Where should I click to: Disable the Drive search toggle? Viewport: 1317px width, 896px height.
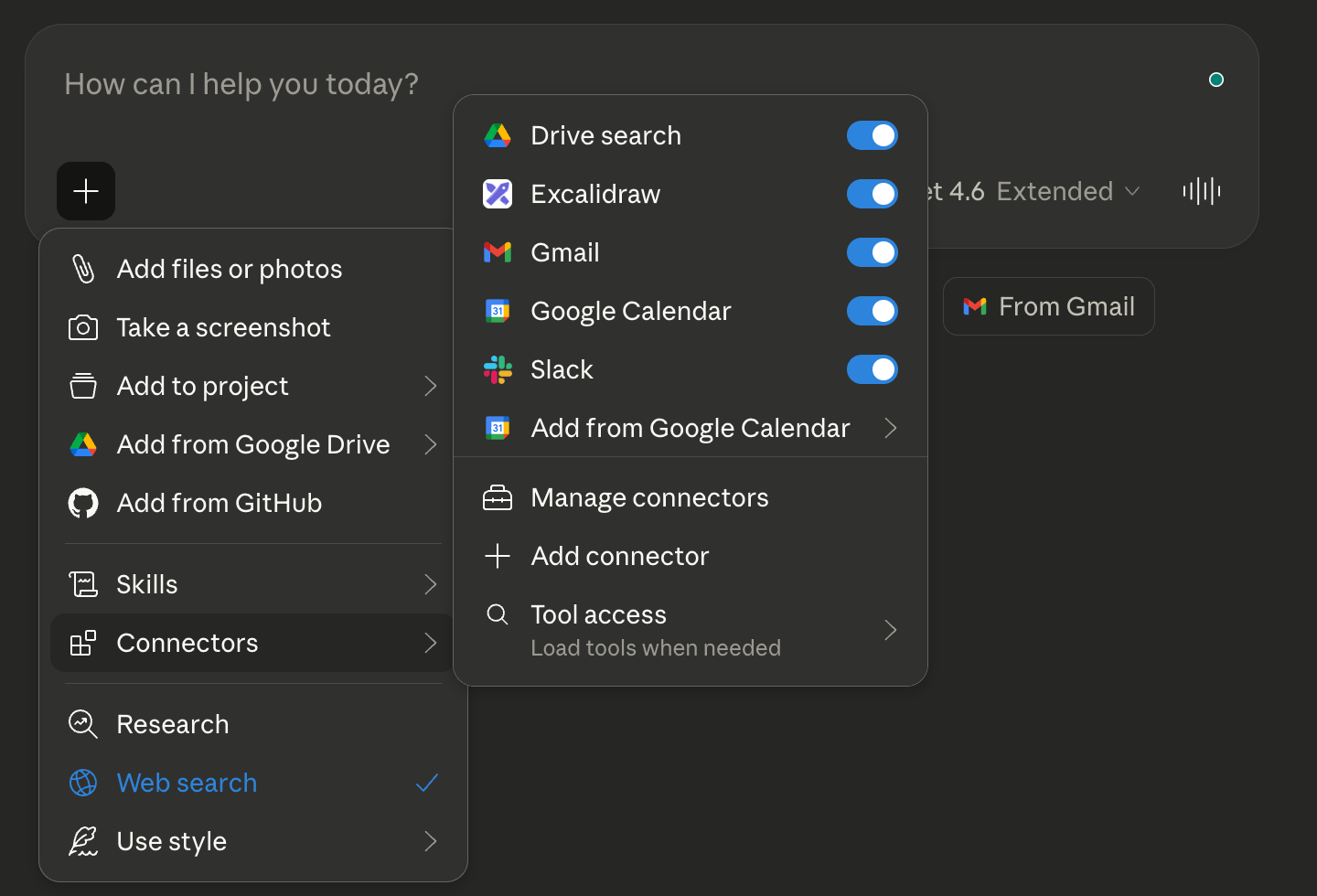[873, 135]
